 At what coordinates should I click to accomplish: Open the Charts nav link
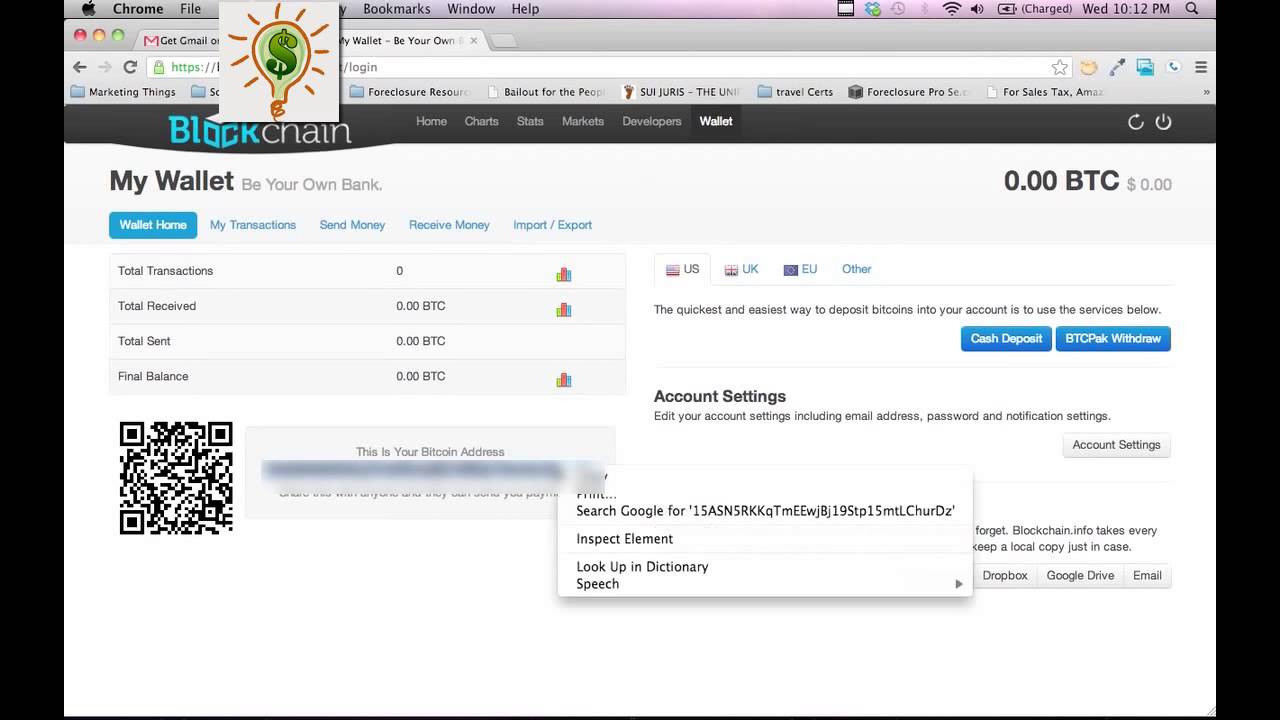(x=481, y=121)
